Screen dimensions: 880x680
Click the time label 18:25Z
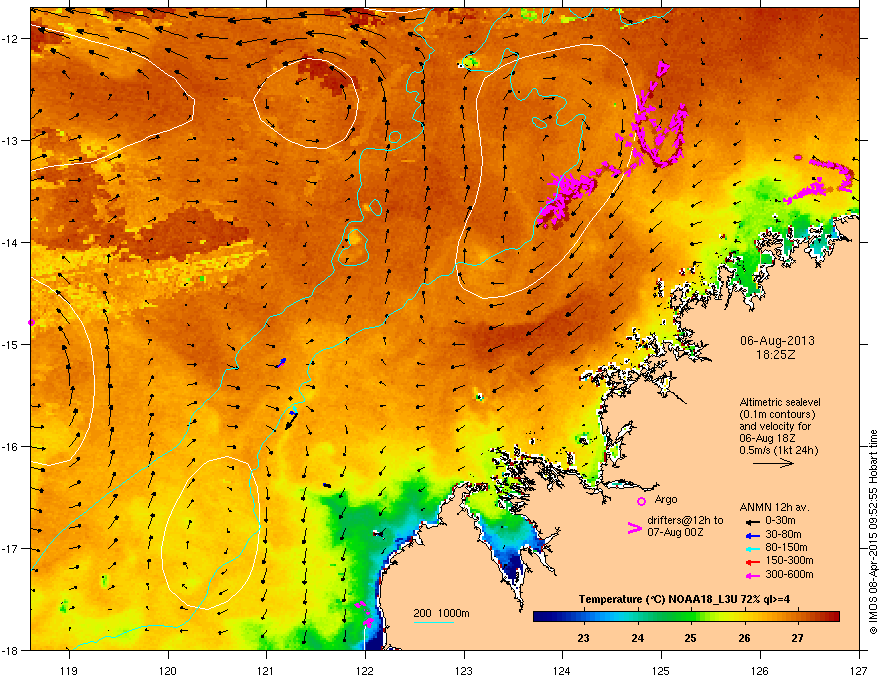[775, 355]
